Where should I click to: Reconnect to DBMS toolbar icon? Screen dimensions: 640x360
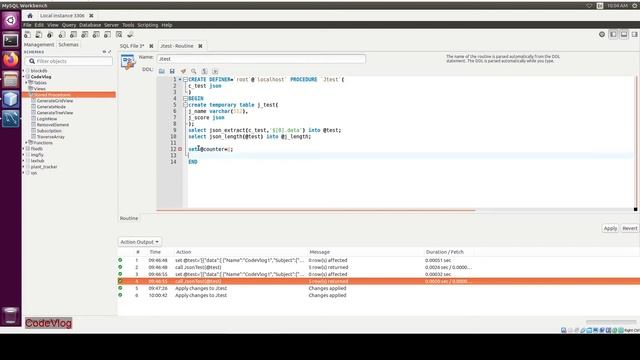pos(130,35)
